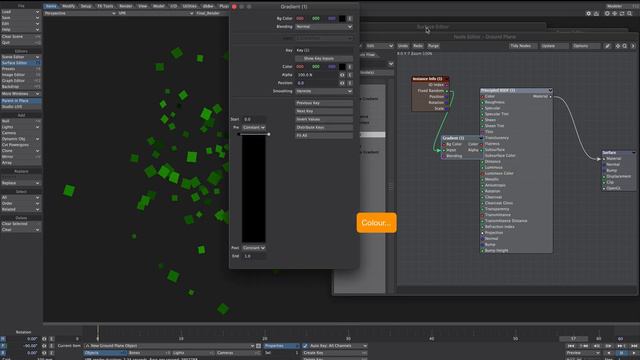
Task: Open the Pre behavior Constant dropdown
Action: 253,127
